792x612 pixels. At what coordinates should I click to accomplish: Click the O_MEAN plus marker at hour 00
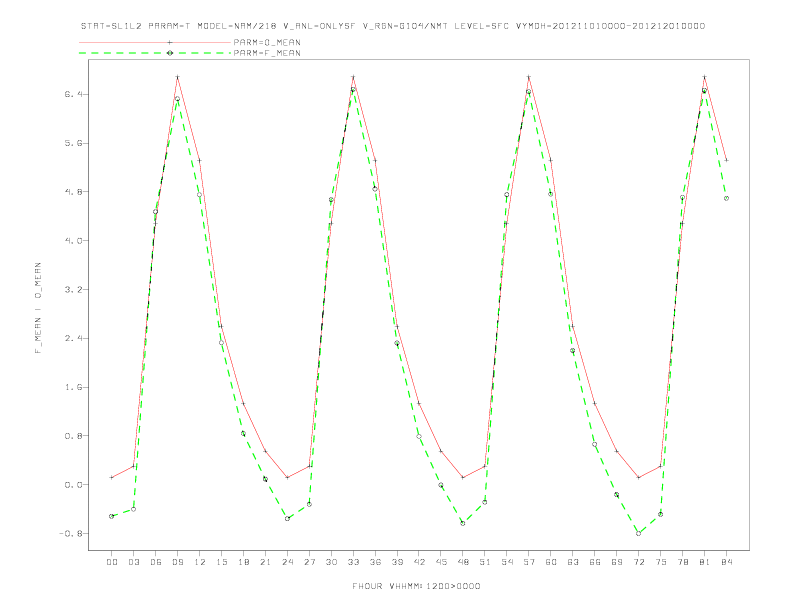click(112, 477)
